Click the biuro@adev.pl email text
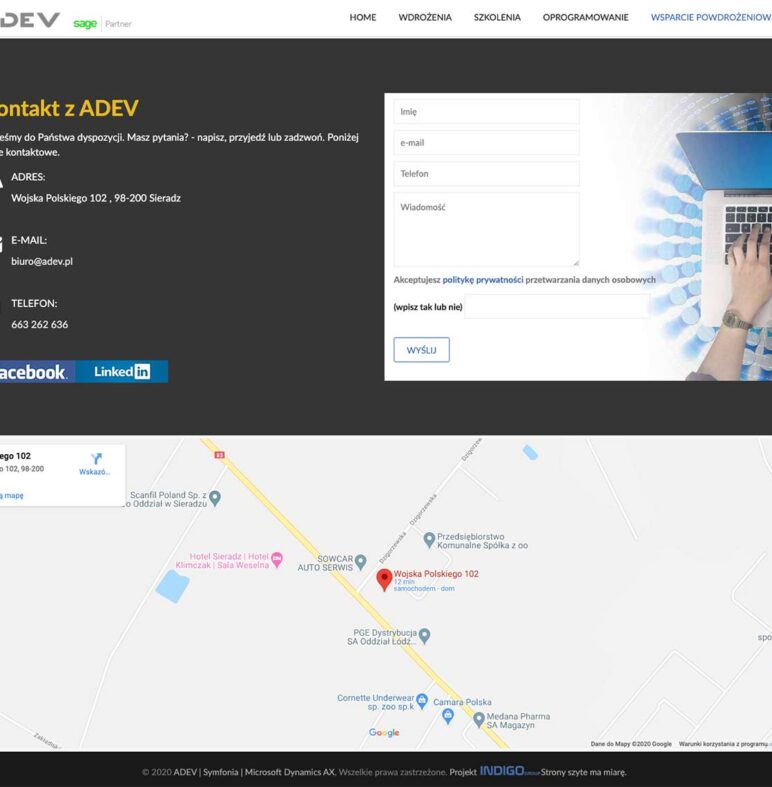The height and width of the screenshot is (787, 772). [42, 261]
